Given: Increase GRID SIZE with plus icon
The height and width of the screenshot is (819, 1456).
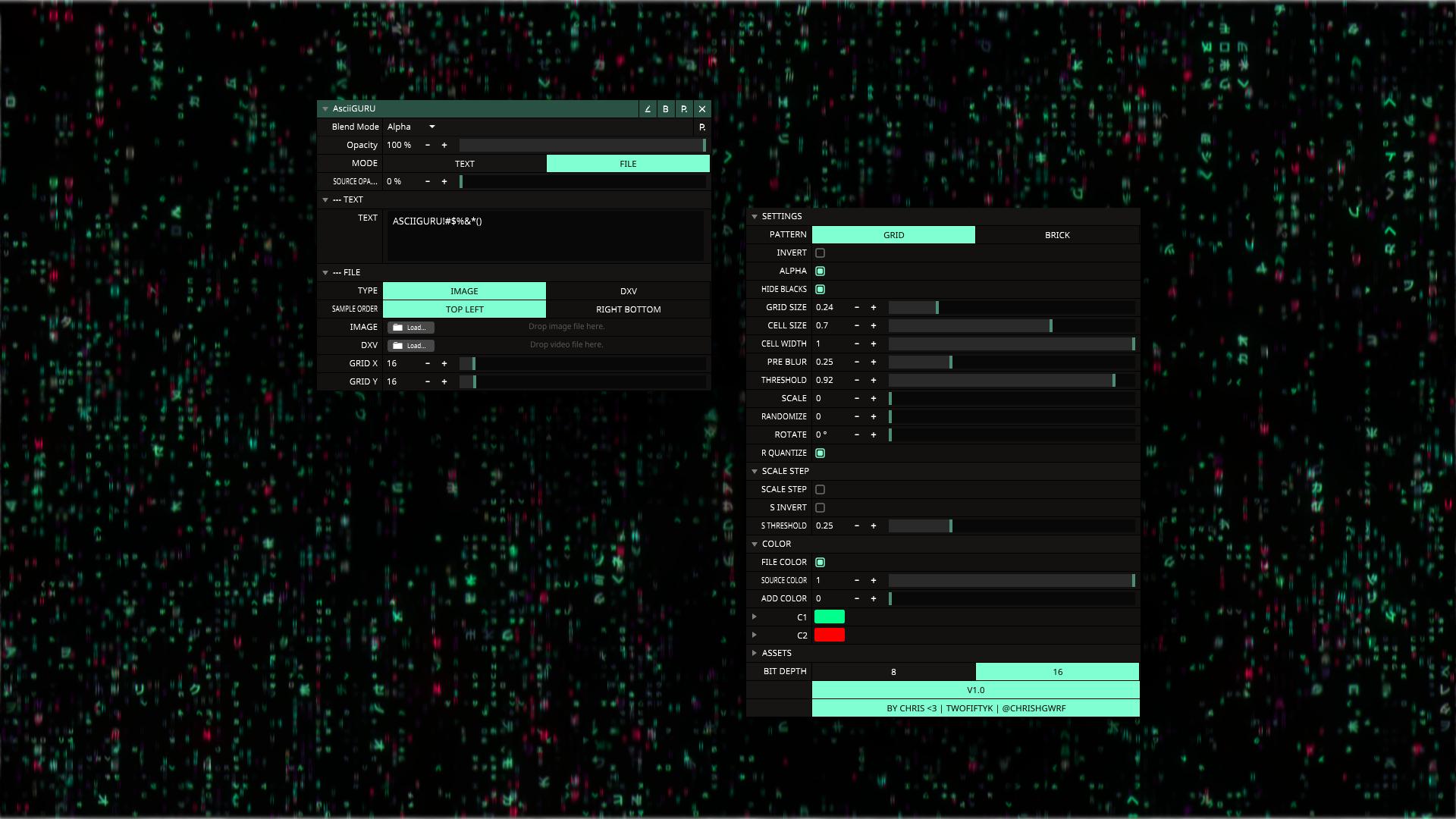Looking at the screenshot, I should pyautogui.click(x=874, y=308).
